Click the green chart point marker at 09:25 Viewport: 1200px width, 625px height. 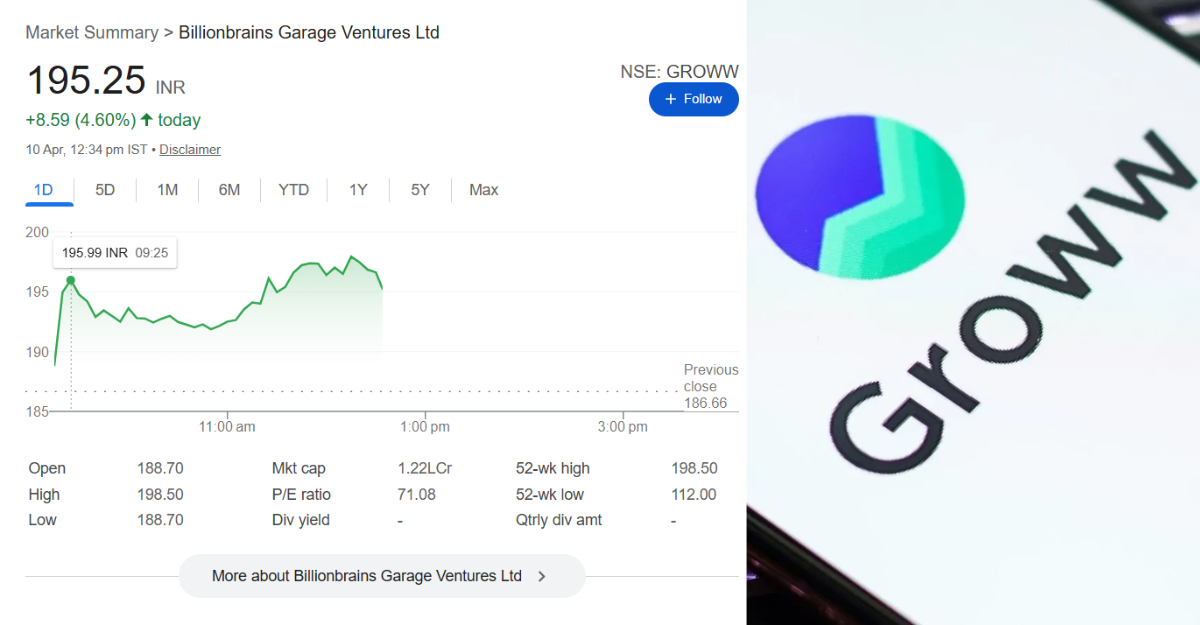[x=70, y=280]
